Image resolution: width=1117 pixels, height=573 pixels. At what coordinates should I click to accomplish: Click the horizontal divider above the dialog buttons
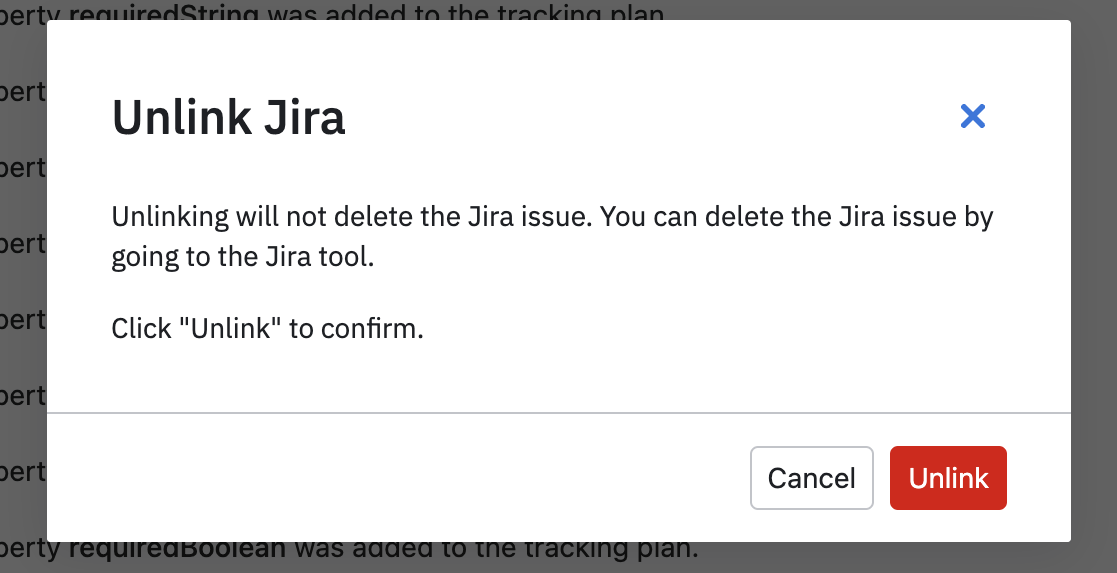tap(558, 413)
